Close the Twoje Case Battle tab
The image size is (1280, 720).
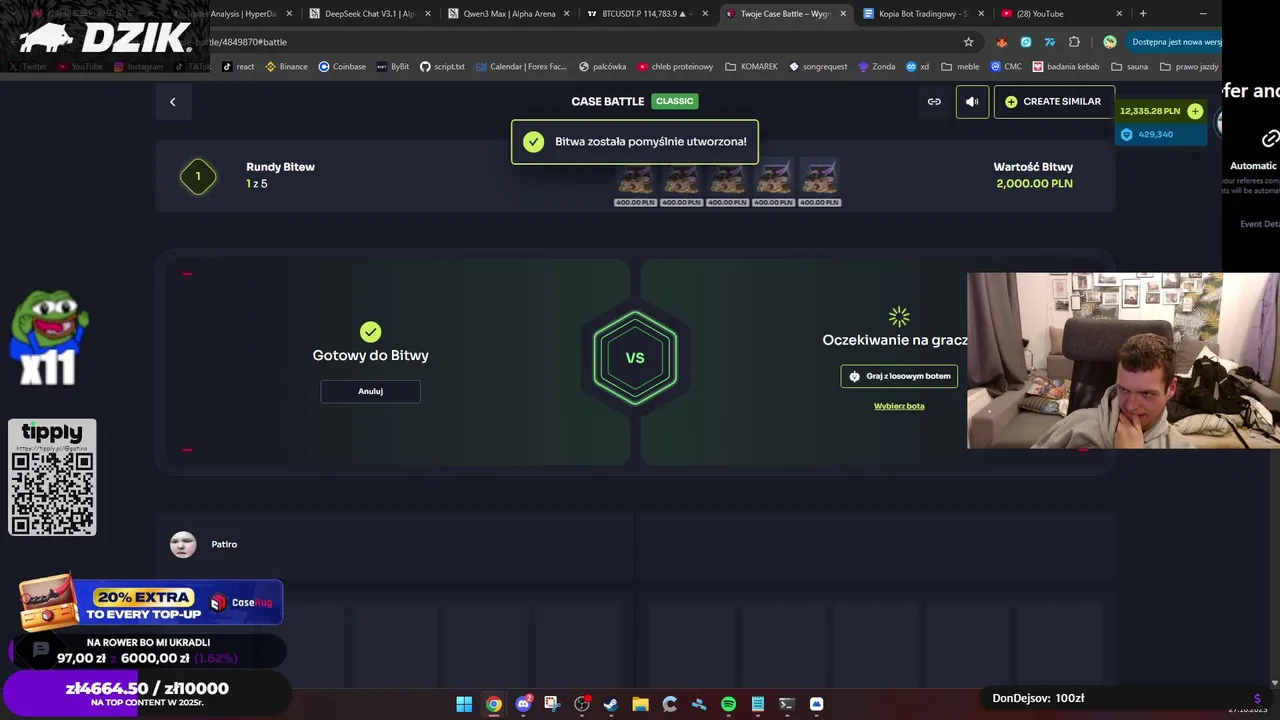coord(843,14)
